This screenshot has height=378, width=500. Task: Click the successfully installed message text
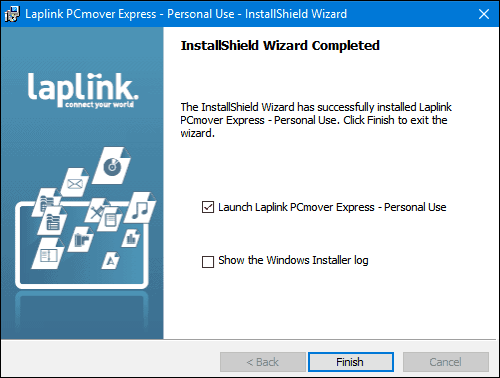pyautogui.click(x=316, y=120)
